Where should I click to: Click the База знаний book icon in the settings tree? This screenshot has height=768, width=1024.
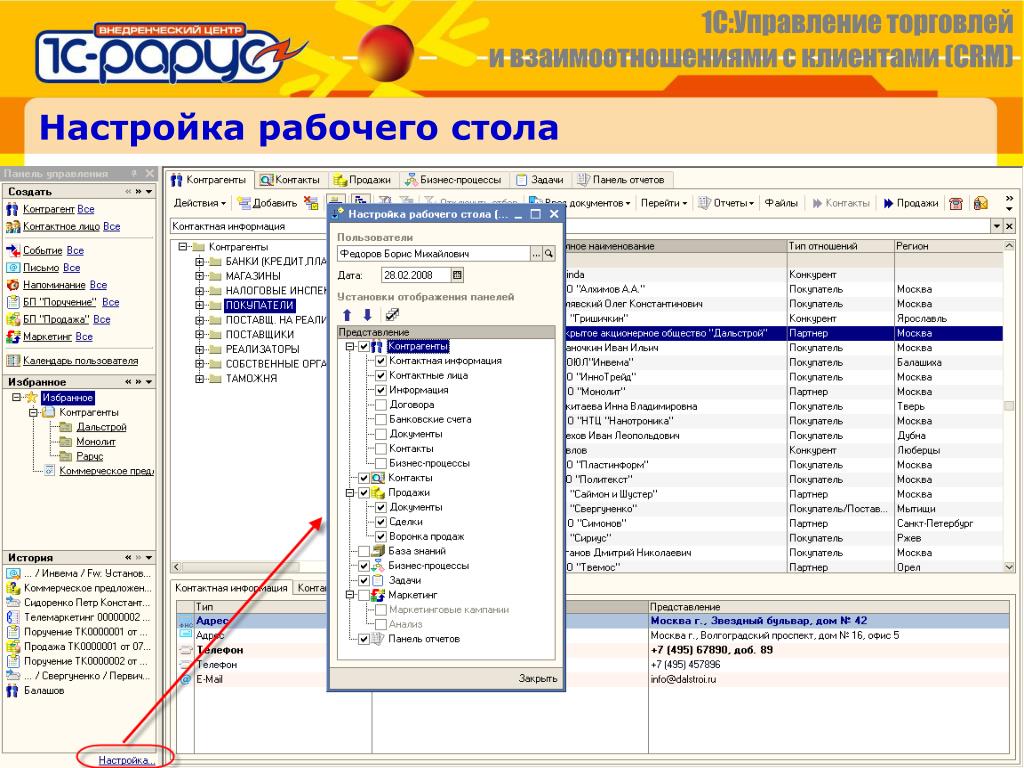(x=378, y=551)
